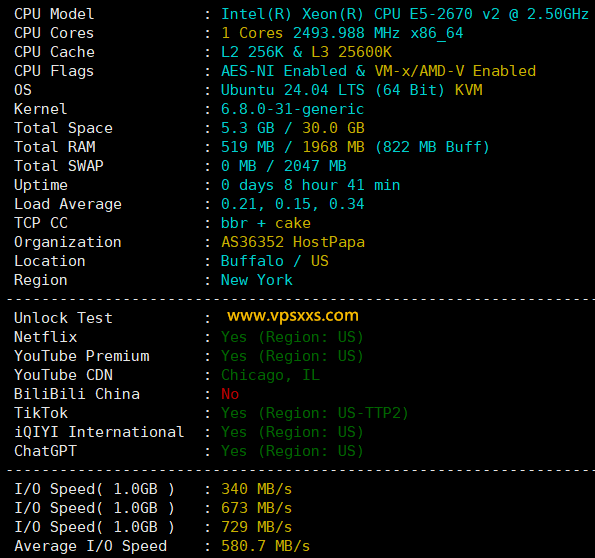Click the Netflix unlock result line

pyautogui.click(x=292, y=337)
